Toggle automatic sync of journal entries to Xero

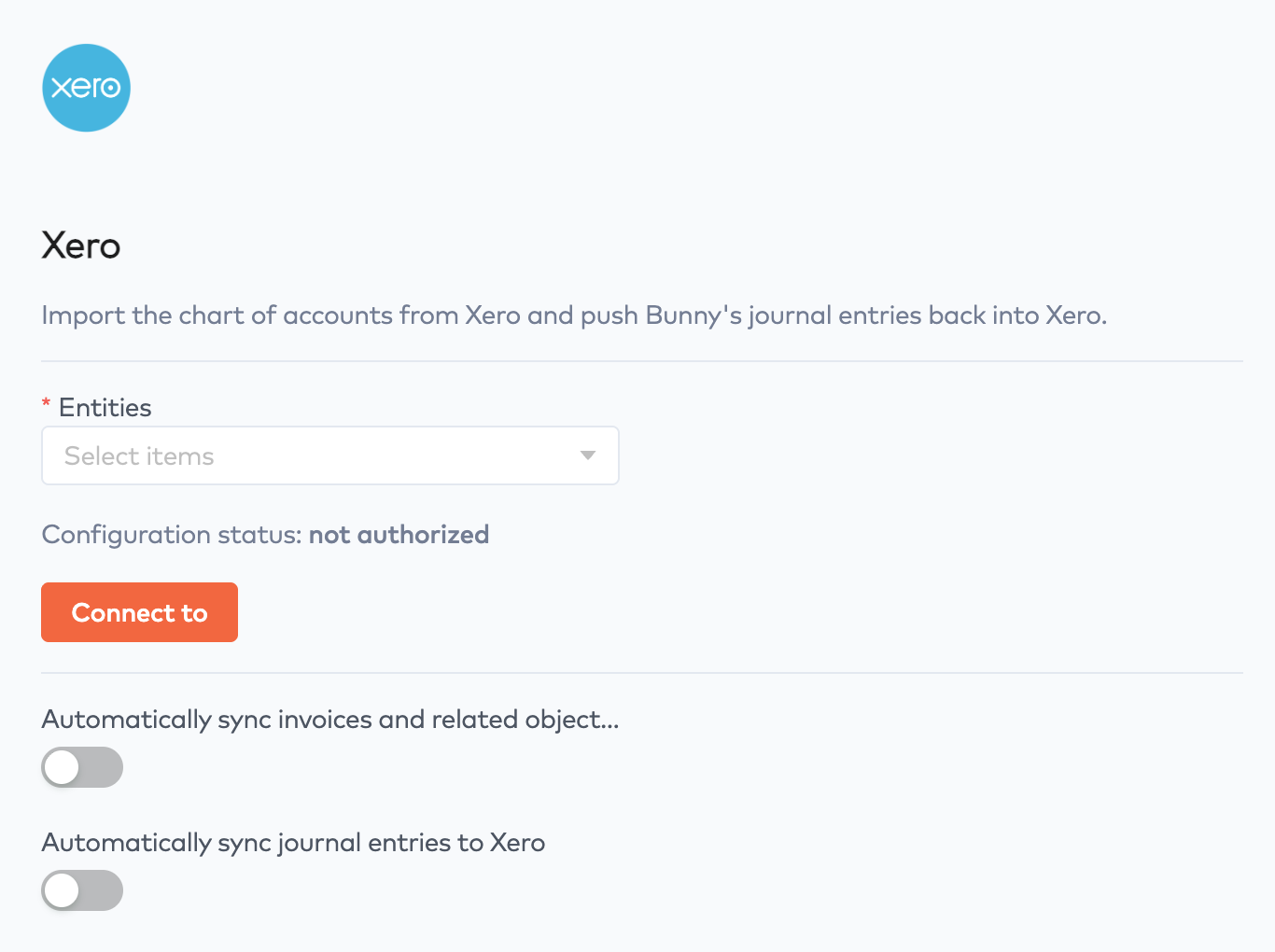pyautogui.click(x=82, y=890)
